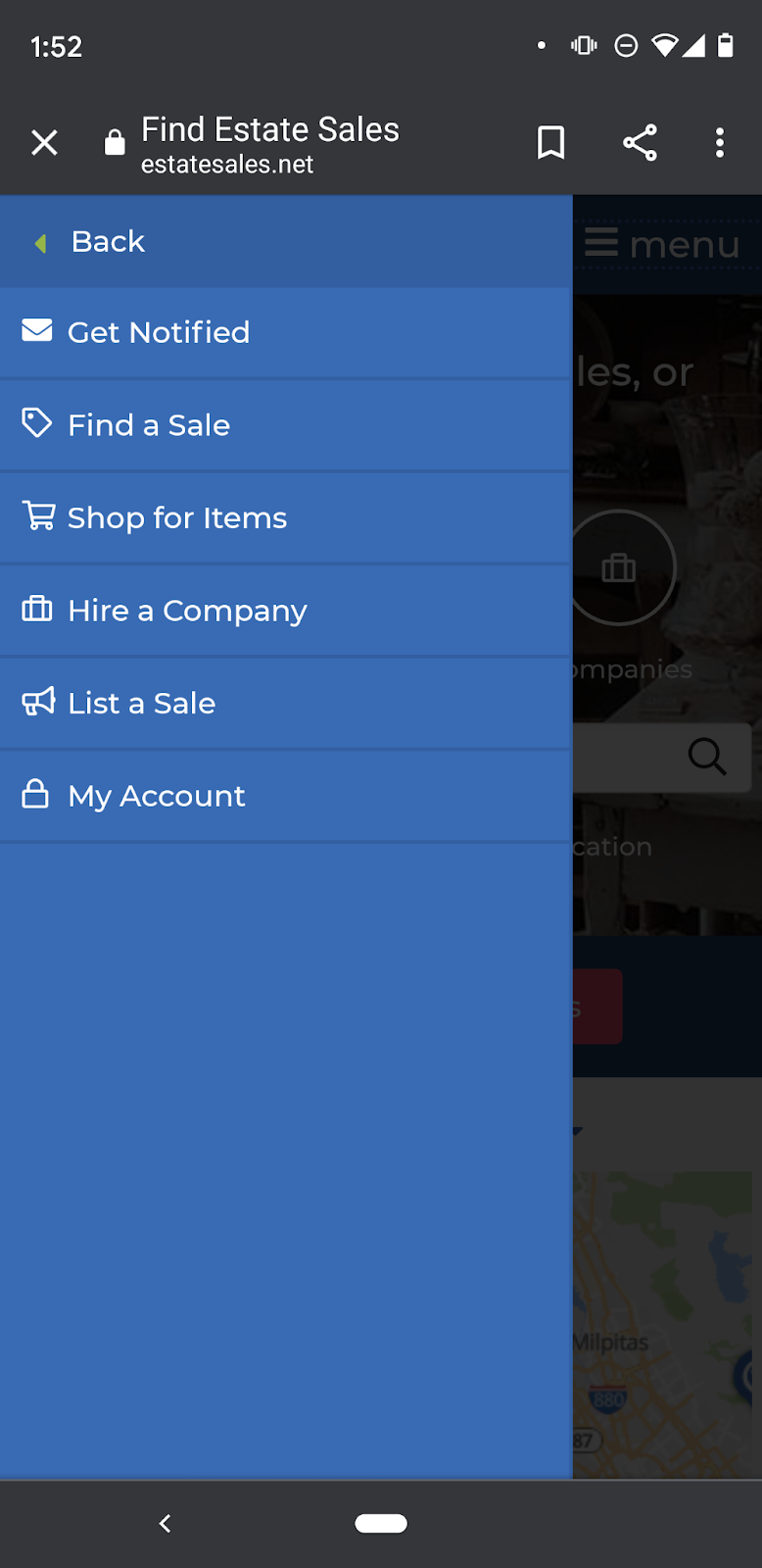Tap the envelope icon beside Get Notified
The height and width of the screenshot is (1568, 762).
click(x=37, y=330)
